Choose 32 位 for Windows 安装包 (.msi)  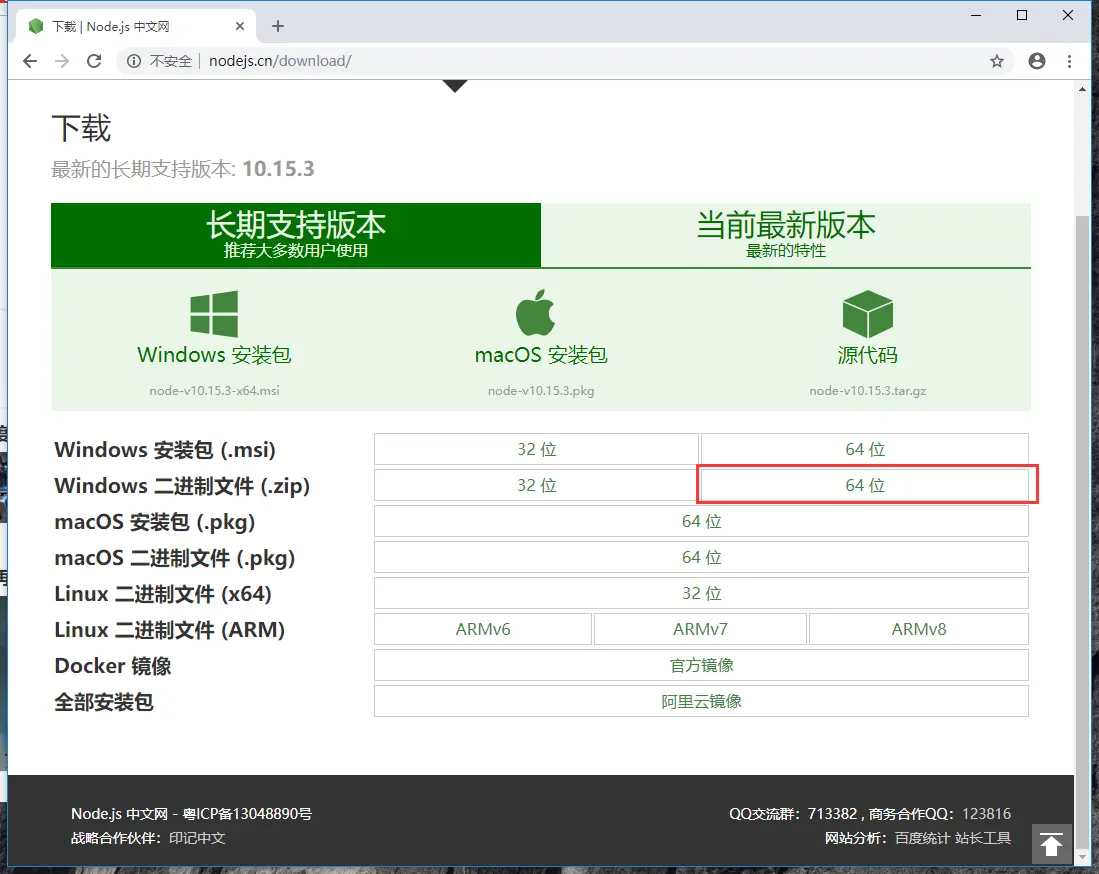536,449
